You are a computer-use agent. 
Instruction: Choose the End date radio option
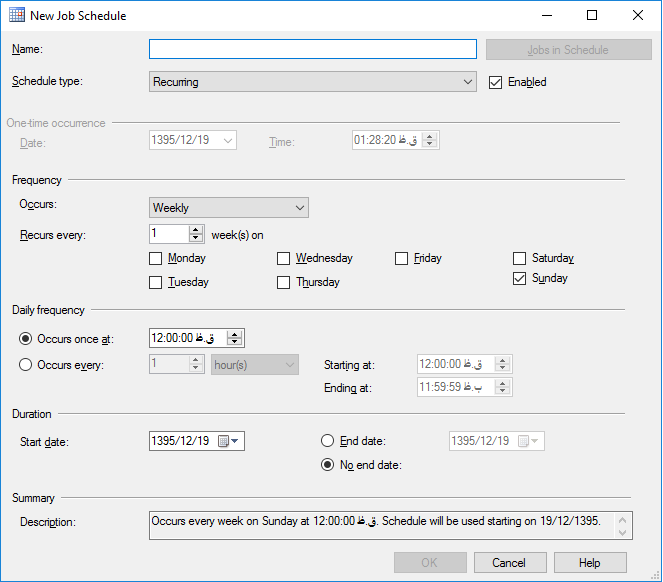click(327, 441)
